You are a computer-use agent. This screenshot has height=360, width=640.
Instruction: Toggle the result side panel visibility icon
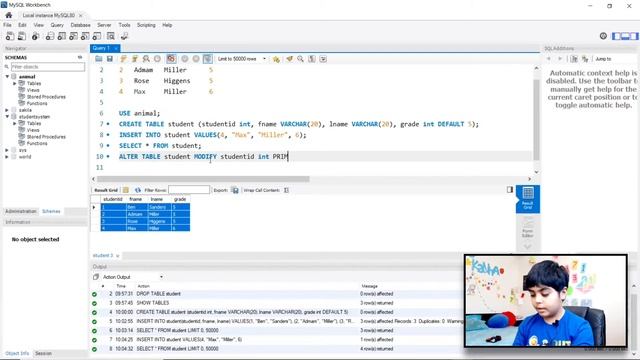[x=510, y=190]
